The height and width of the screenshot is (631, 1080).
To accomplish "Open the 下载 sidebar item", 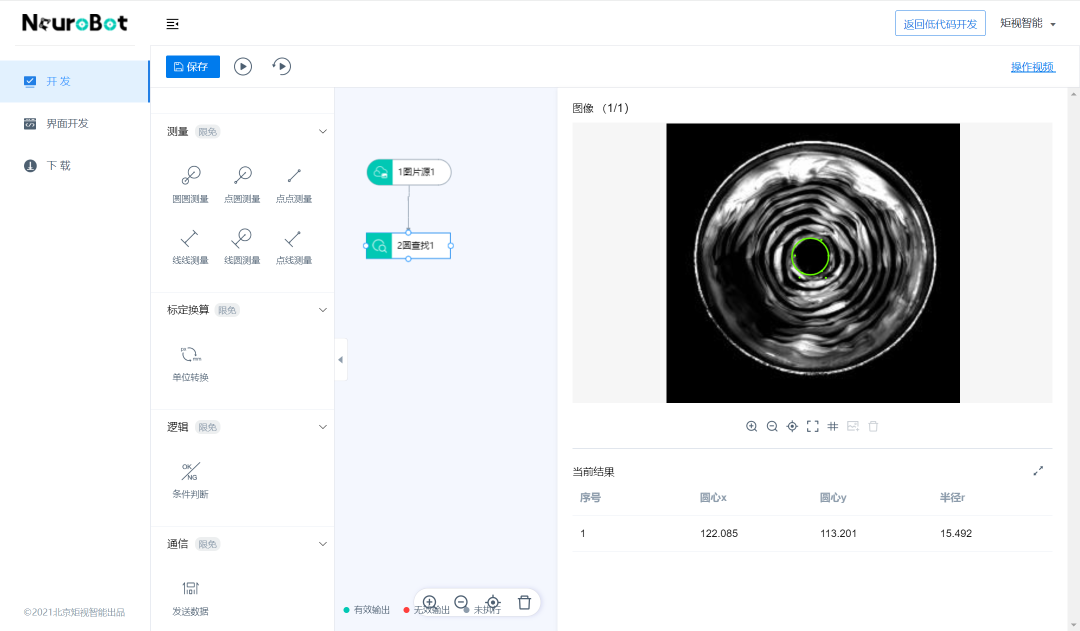I will pos(58,165).
